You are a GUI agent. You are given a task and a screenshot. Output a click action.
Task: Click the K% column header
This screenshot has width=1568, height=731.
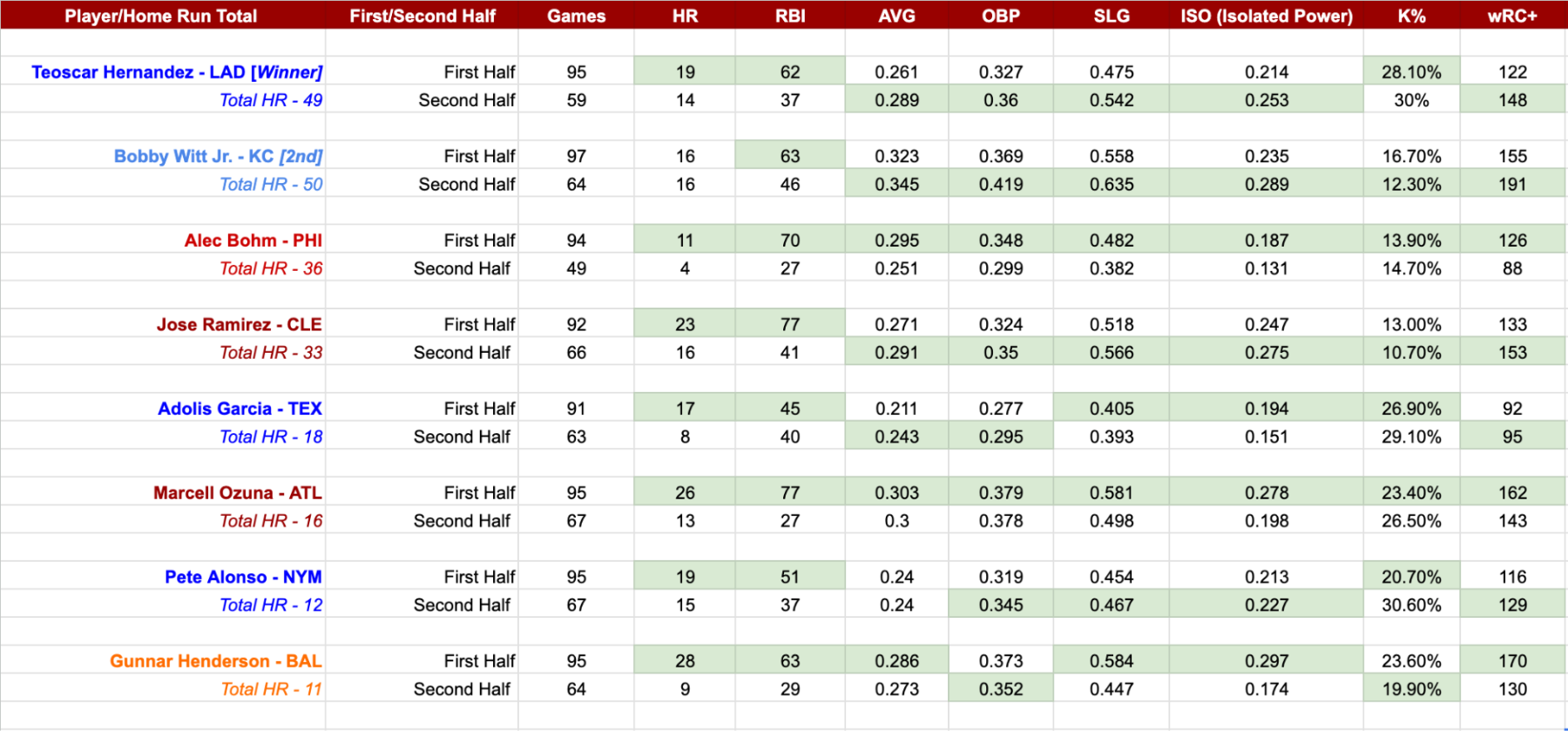(1411, 16)
